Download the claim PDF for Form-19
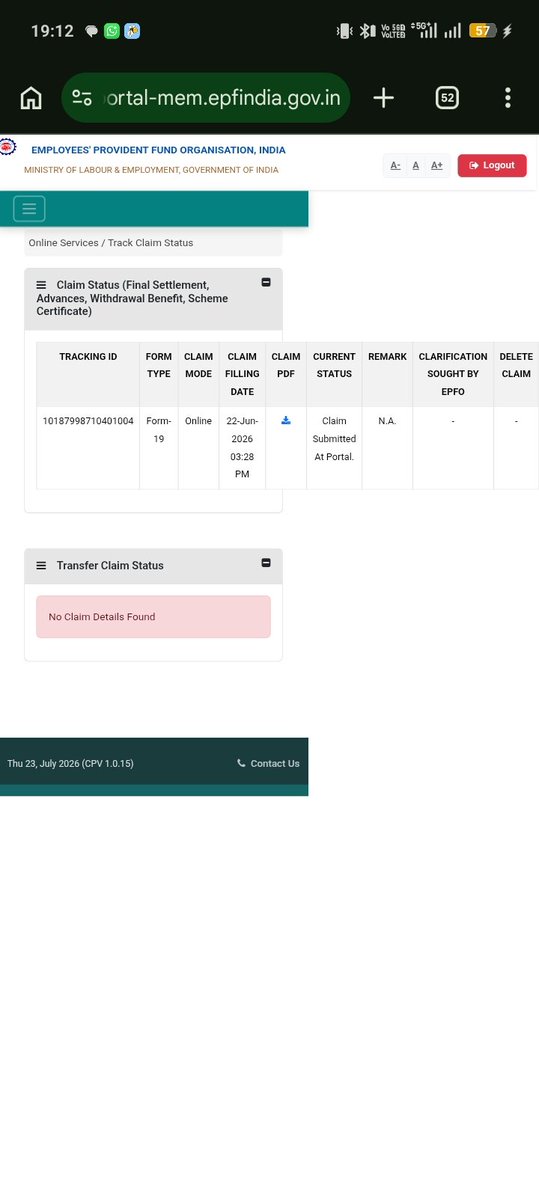 click(x=286, y=420)
